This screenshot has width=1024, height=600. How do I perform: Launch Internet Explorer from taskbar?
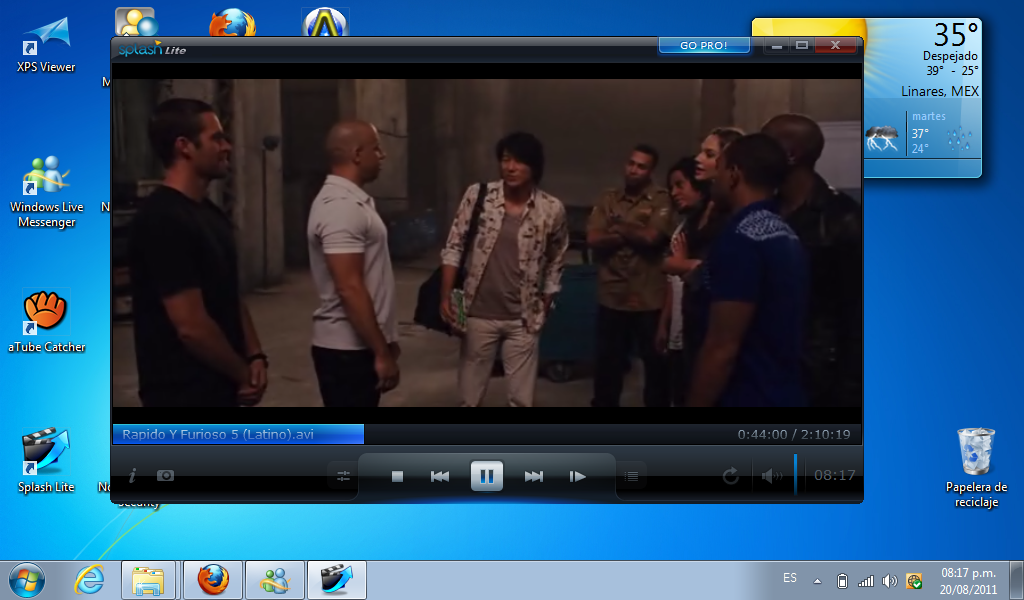pyautogui.click(x=89, y=580)
